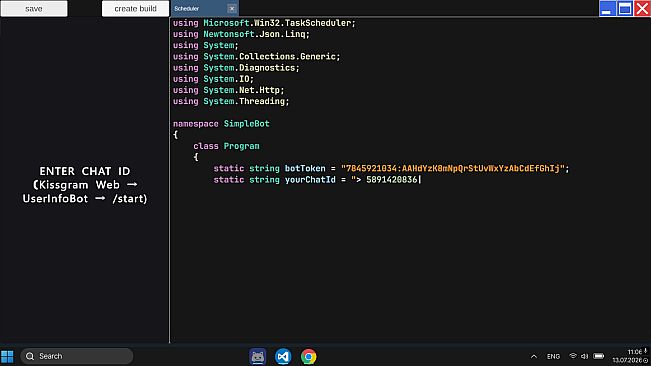Click the 'using Newtonsoft.Json.Linq;' line

241,34
